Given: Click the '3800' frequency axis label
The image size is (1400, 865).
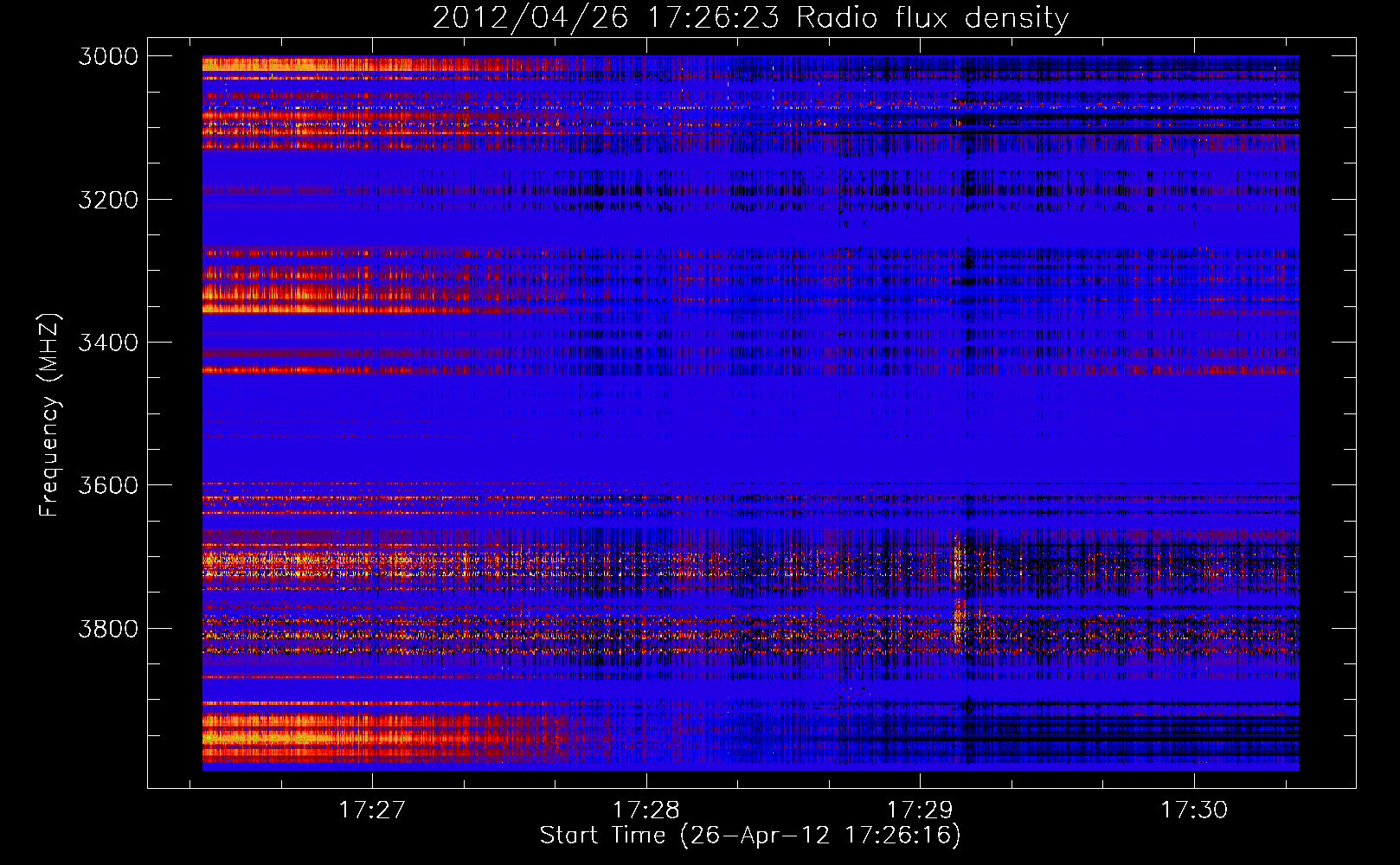Looking at the screenshot, I should [108, 628].
